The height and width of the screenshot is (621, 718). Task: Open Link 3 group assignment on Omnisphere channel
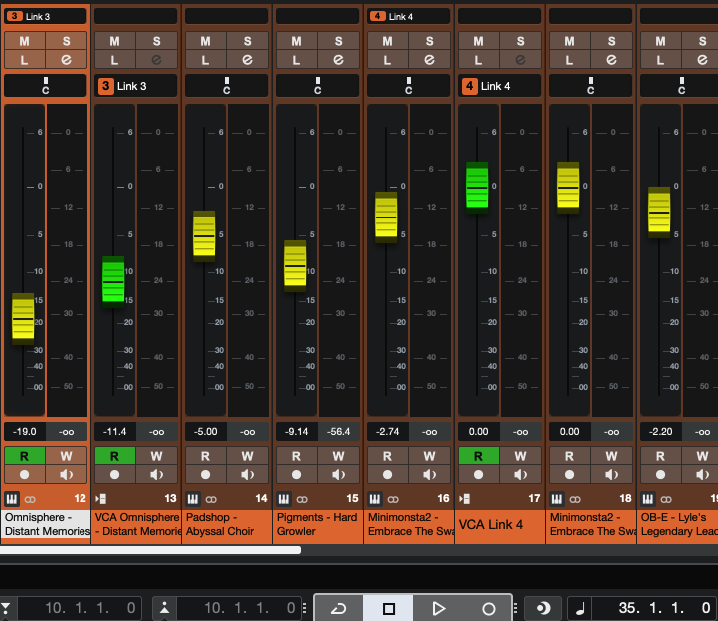[x=44, y=16]
